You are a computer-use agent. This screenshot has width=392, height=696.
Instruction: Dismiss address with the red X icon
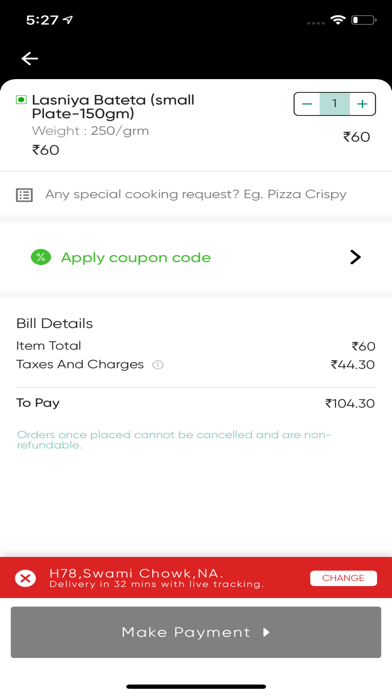click(x=25, y=578)
